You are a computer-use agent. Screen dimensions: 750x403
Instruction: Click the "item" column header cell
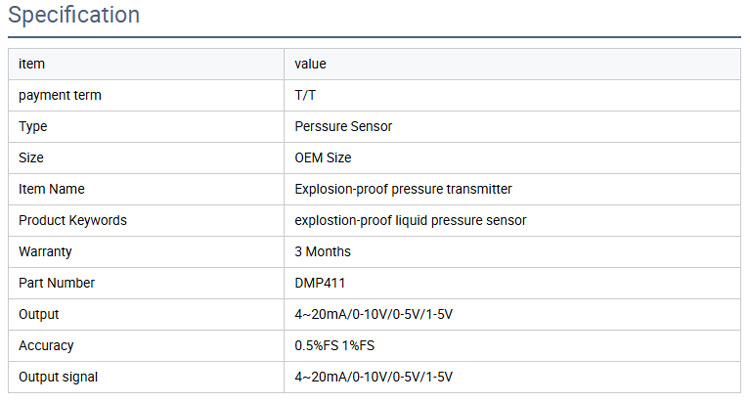pos(32,64)
